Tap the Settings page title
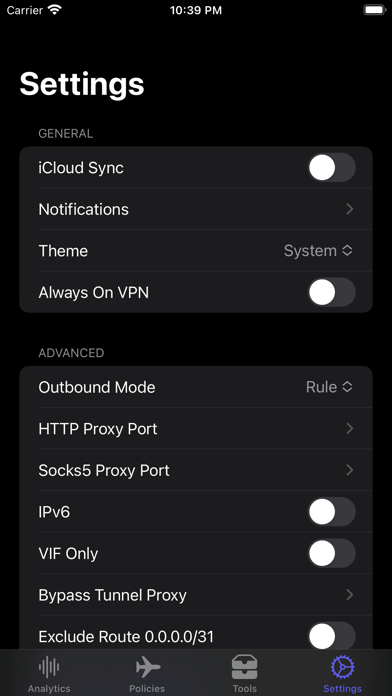 pyautogui.click(x=82, y=84)
